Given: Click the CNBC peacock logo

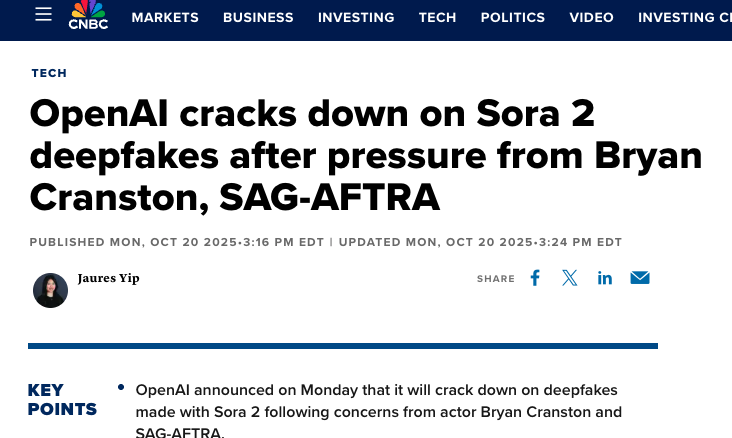Looking at the screenshot, I should (x=88, y=15).
